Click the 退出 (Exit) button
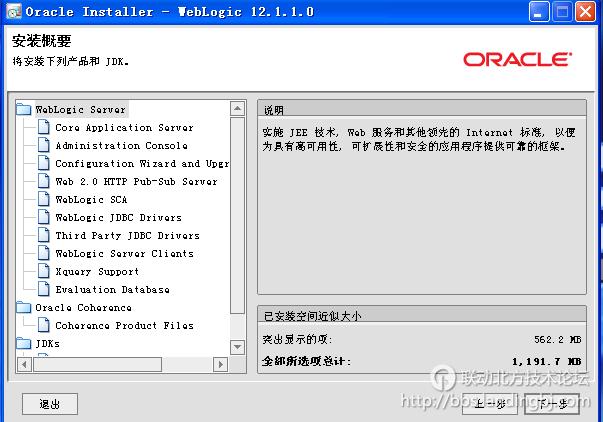The height and width of the screenshot is (422, 603). point(50,404)
